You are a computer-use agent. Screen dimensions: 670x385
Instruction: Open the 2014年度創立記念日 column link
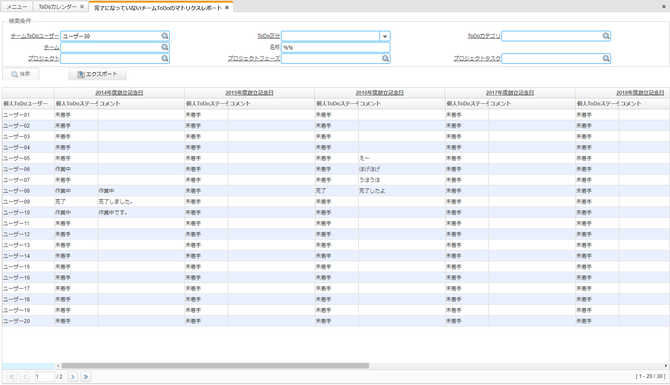119,93
